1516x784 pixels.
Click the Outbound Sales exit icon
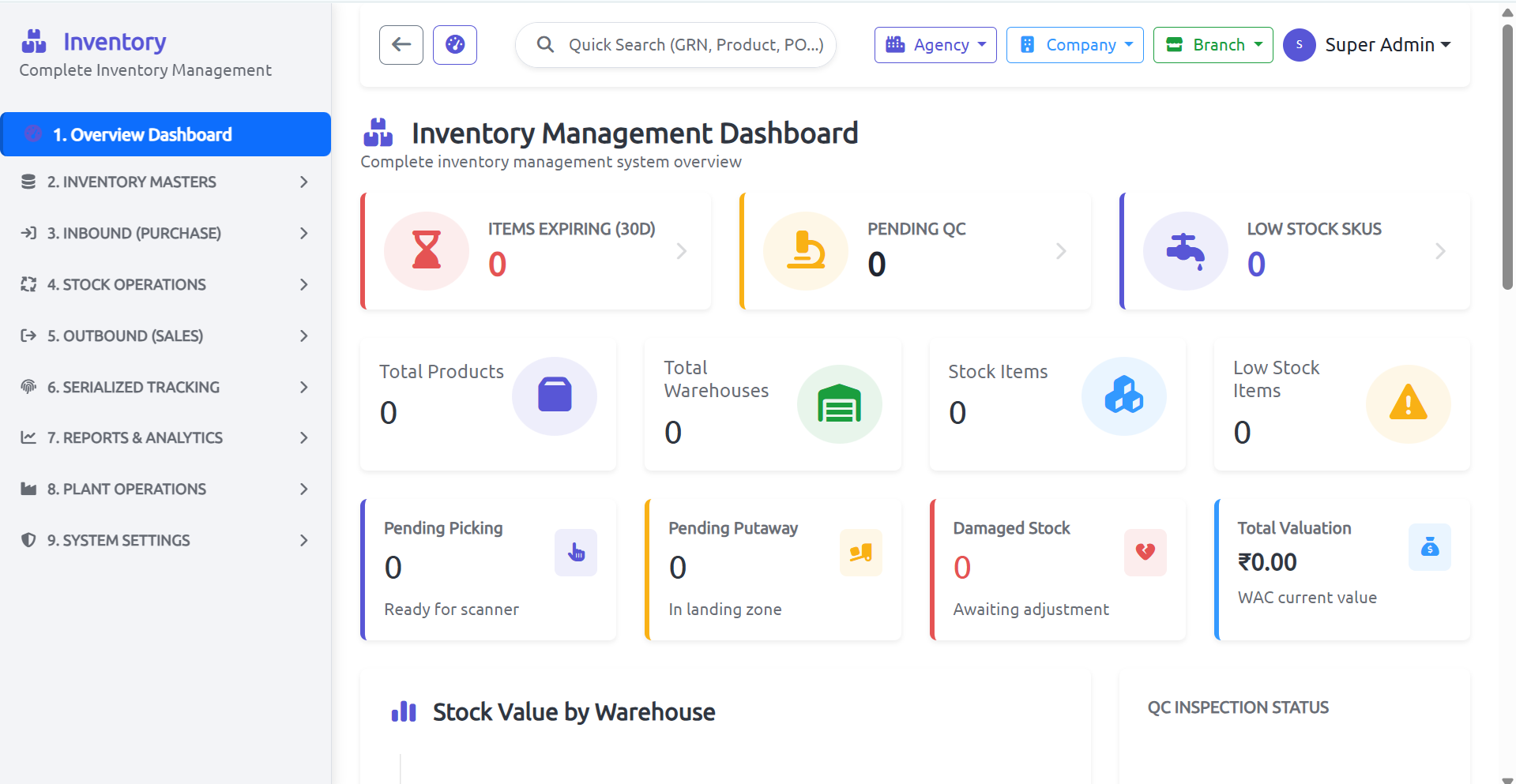28,336
